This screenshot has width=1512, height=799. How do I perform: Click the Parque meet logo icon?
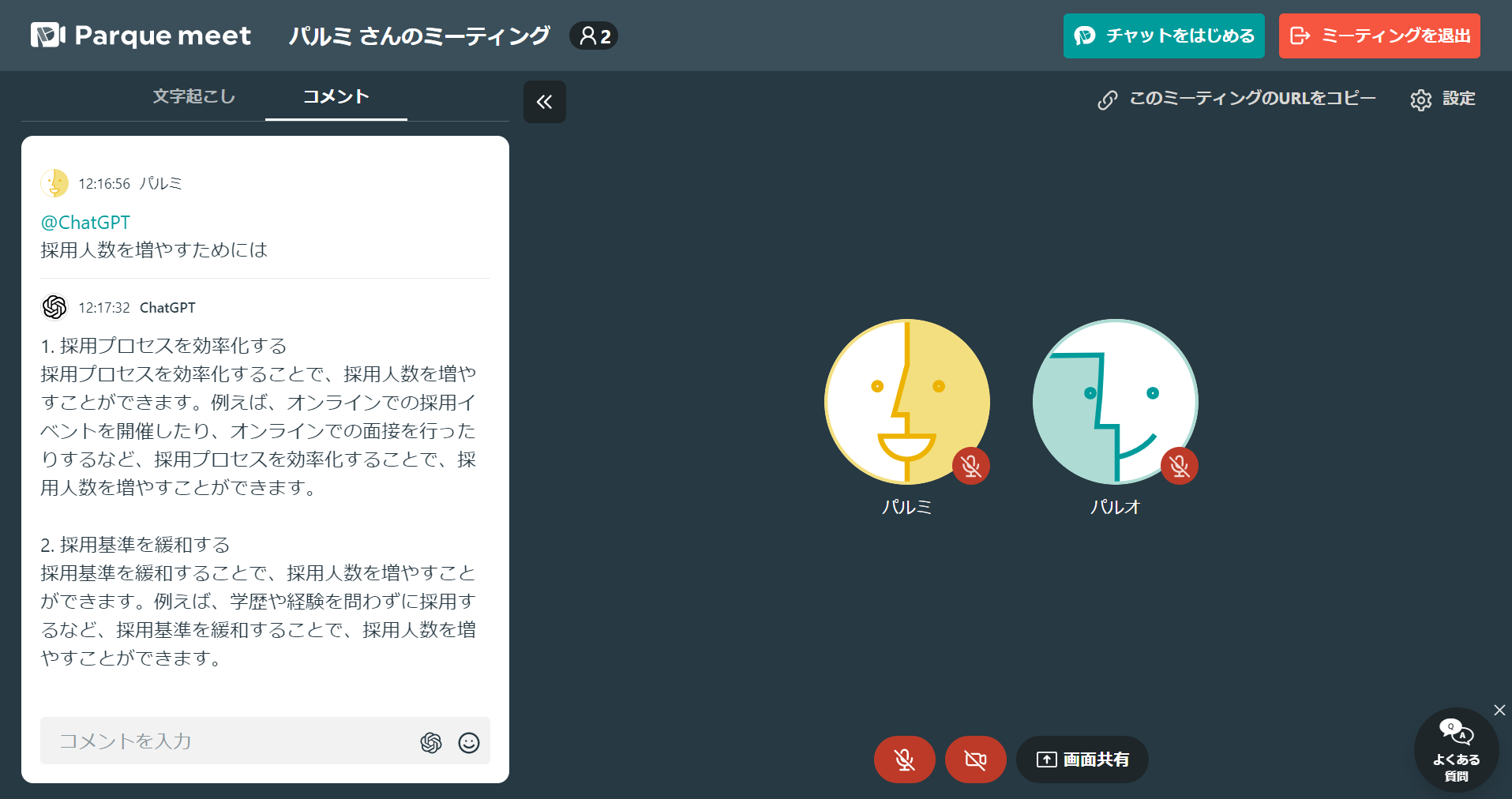[46, 35]
